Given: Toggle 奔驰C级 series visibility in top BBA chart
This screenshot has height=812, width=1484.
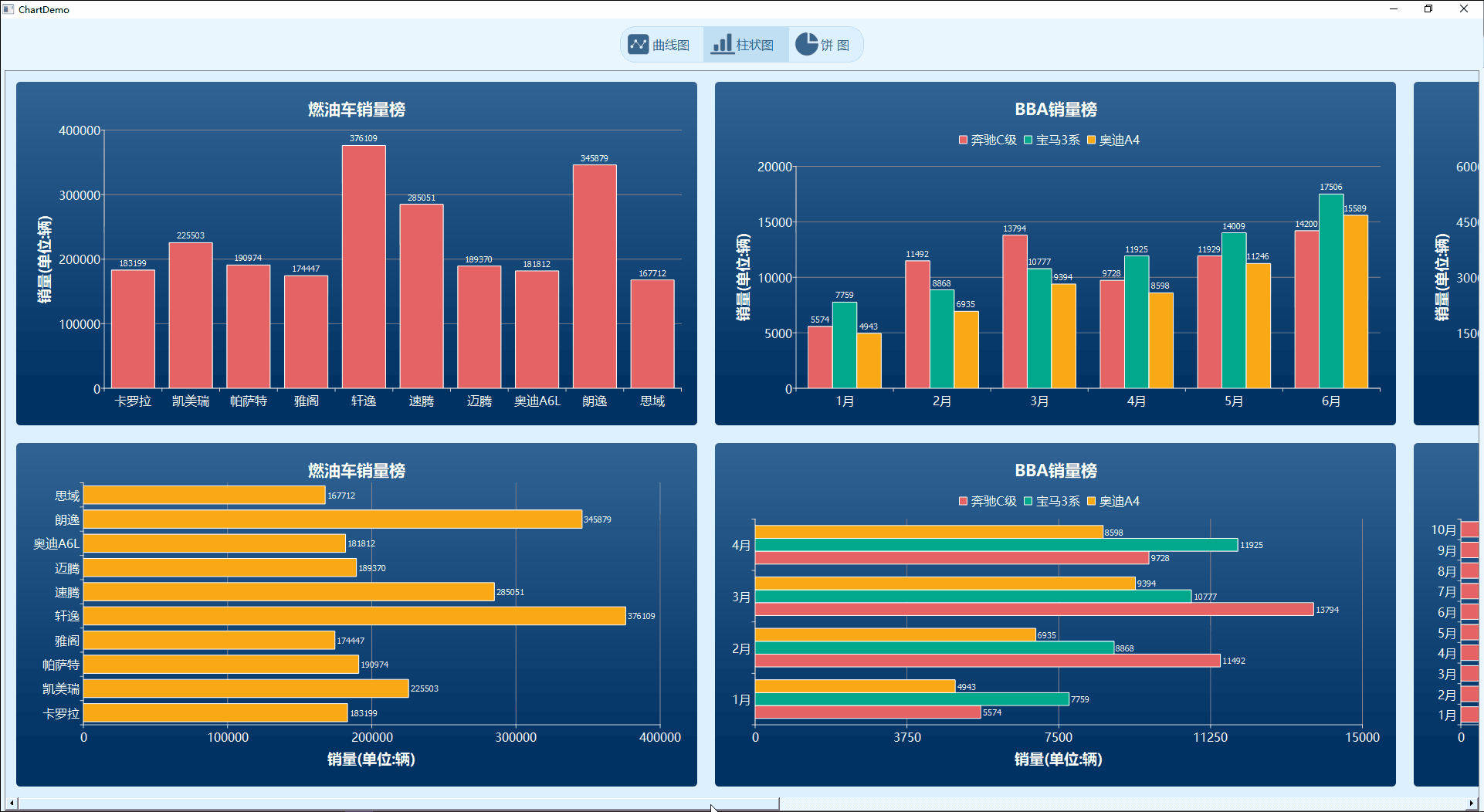Looking at the screenshot, I should (988, 140).
